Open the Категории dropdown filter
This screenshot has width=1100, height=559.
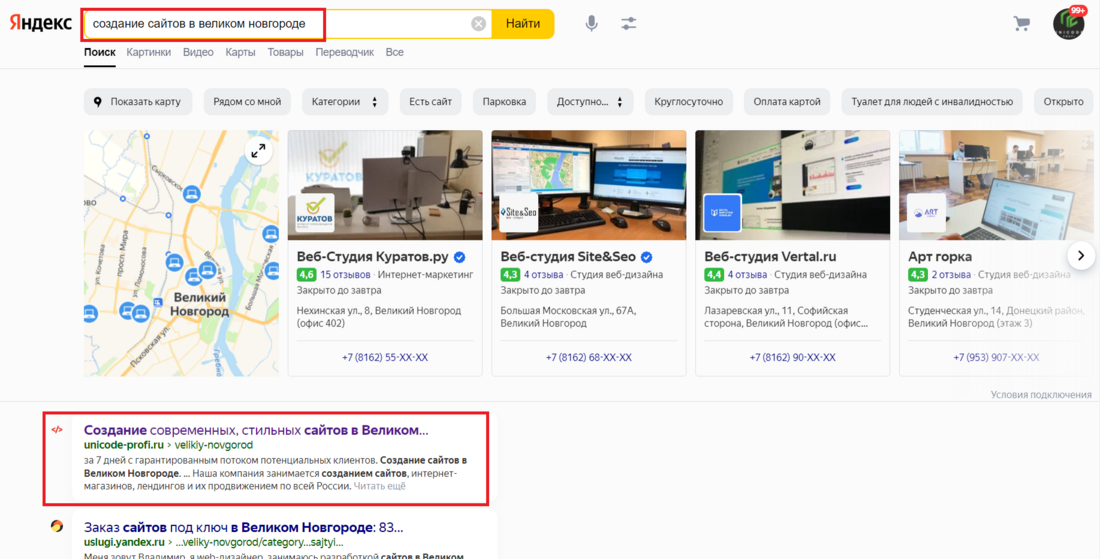pos(344,102)
